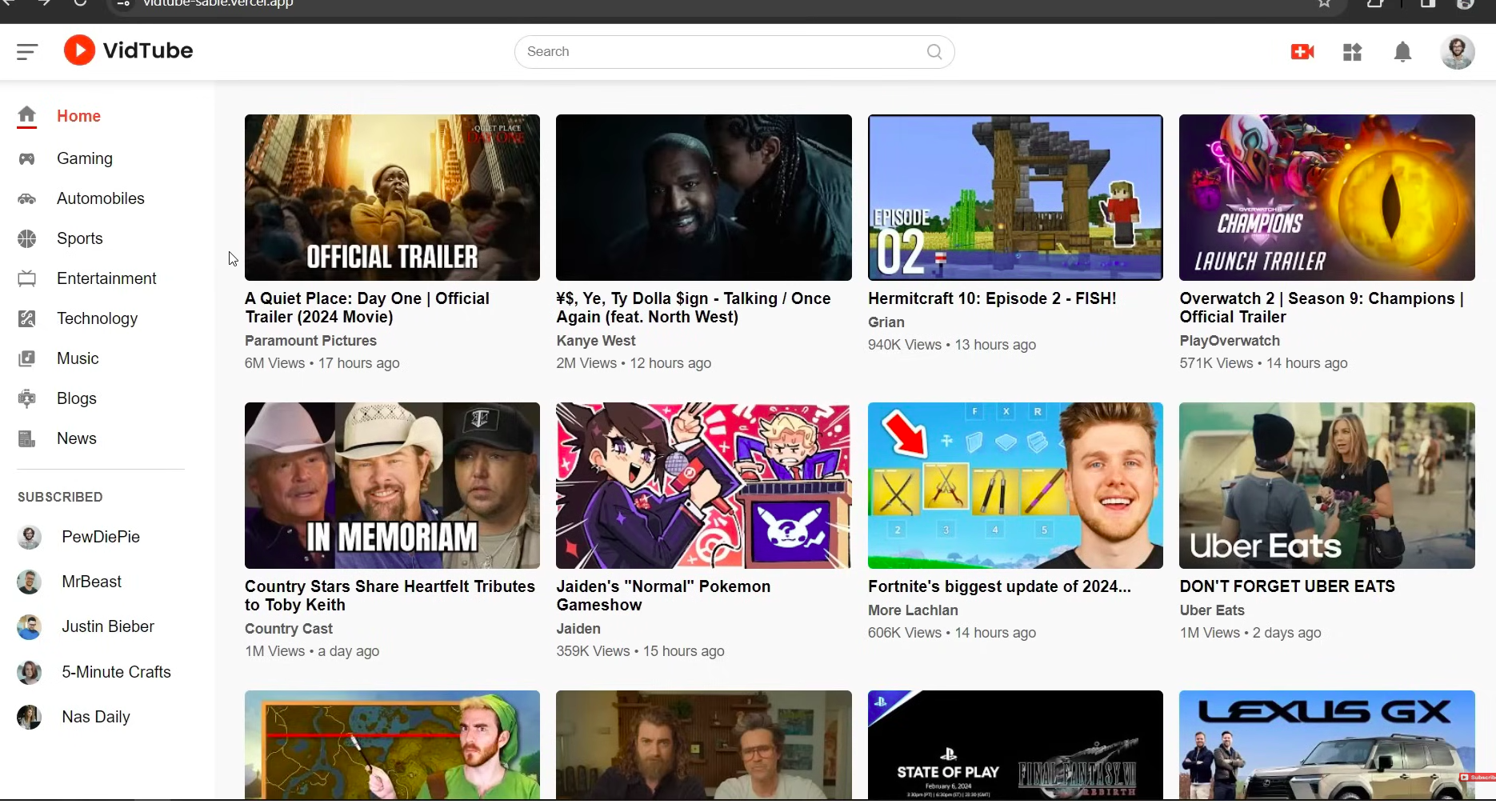Open the apps grid icon

pos(1352,51)
